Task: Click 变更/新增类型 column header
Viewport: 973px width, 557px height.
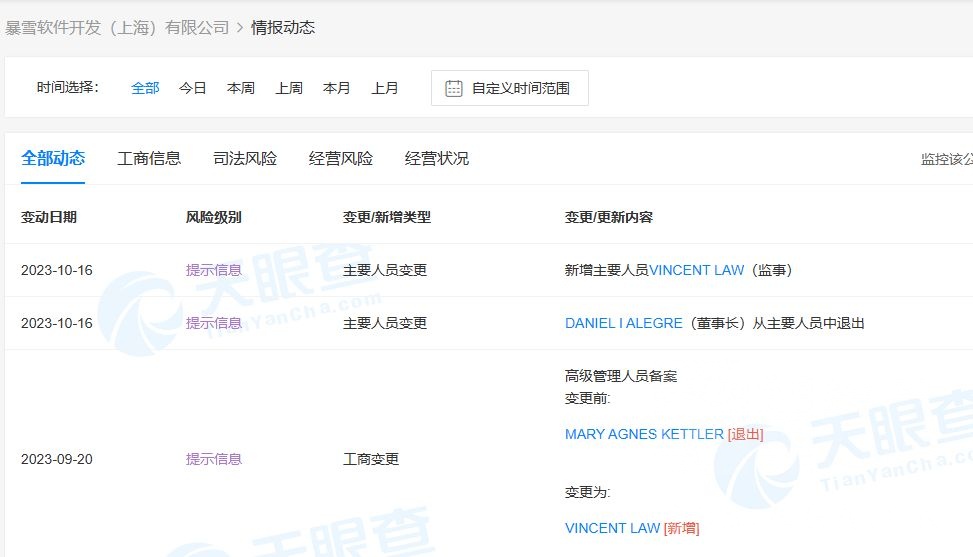Action: (387, 217)
